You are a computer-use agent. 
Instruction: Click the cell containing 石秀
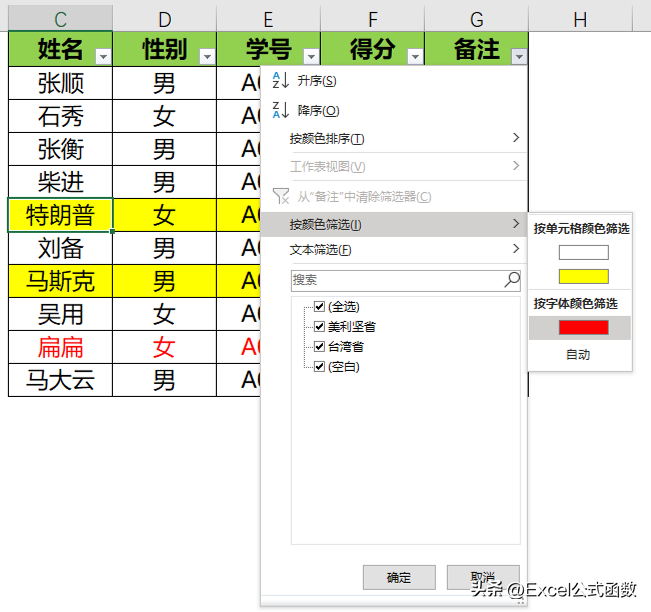[x=61, y=116]
